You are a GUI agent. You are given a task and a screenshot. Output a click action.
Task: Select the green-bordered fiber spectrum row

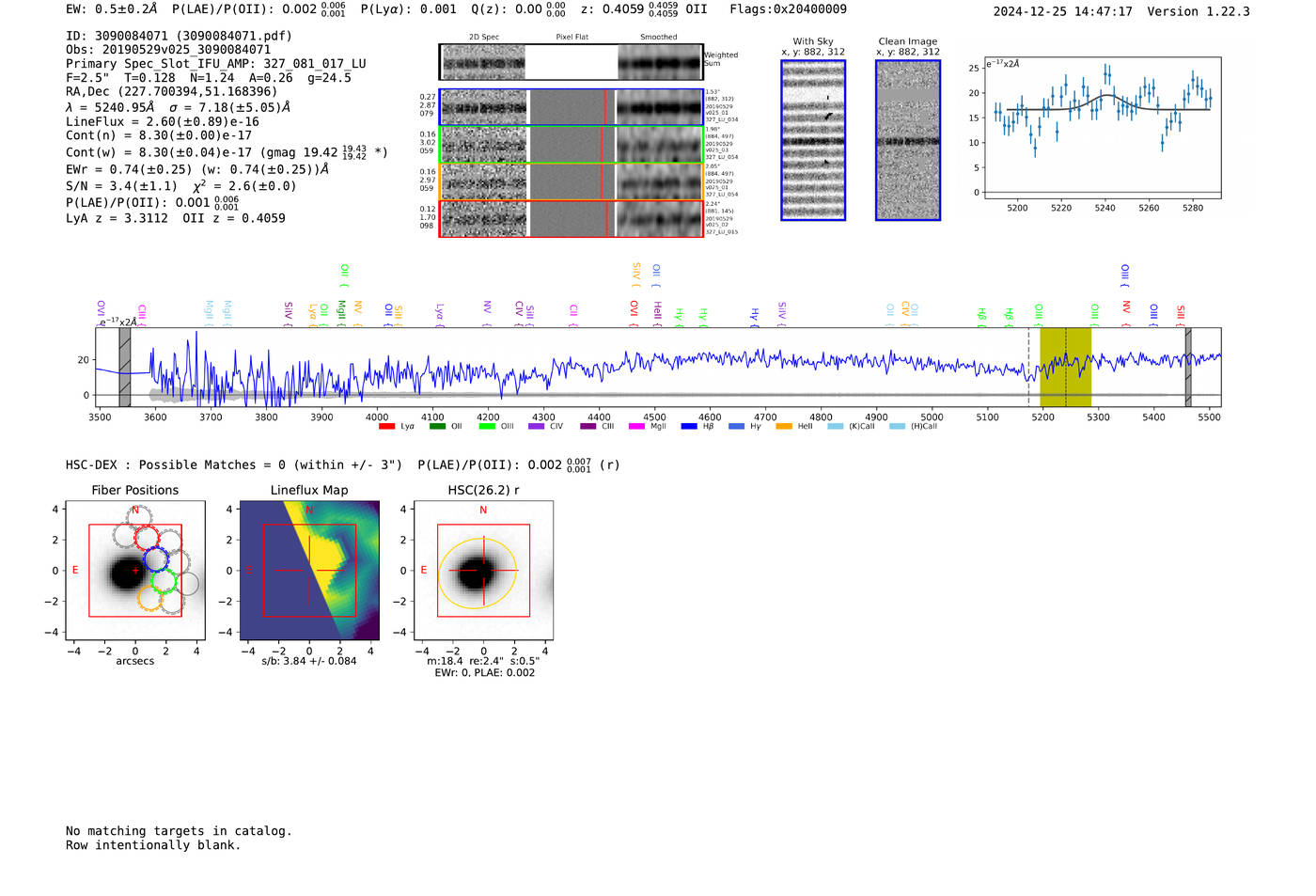click(571, 145)
